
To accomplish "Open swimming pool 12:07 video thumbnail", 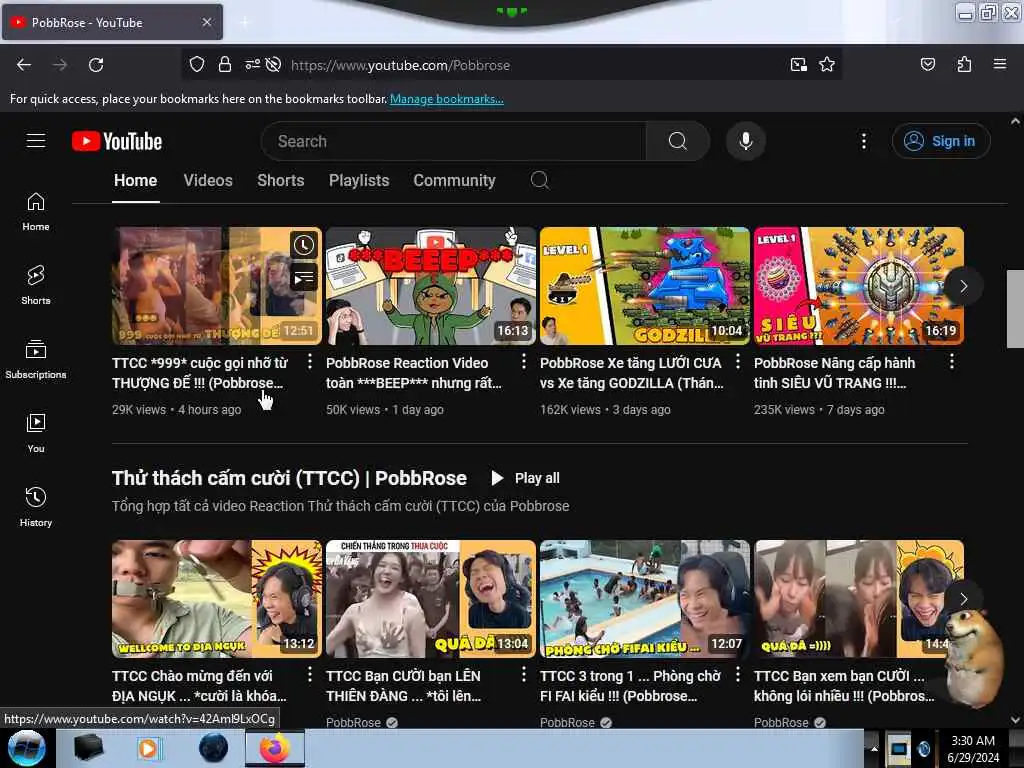I will pyautogui.click(x=645, y=599).
